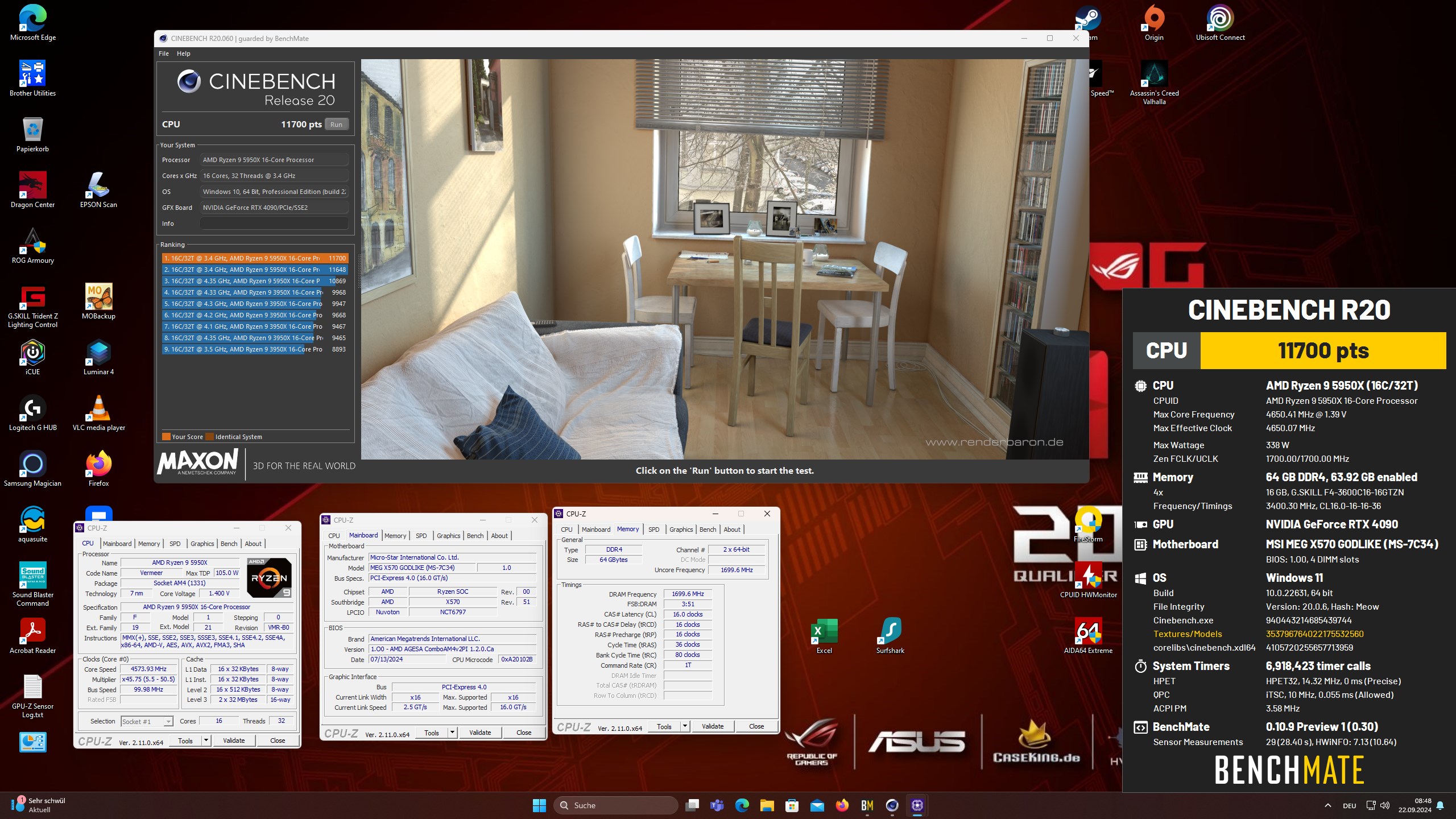Open weather widget Sehr schwül
This screenshot has height=819, width=1456.
(x=39, y=805)
